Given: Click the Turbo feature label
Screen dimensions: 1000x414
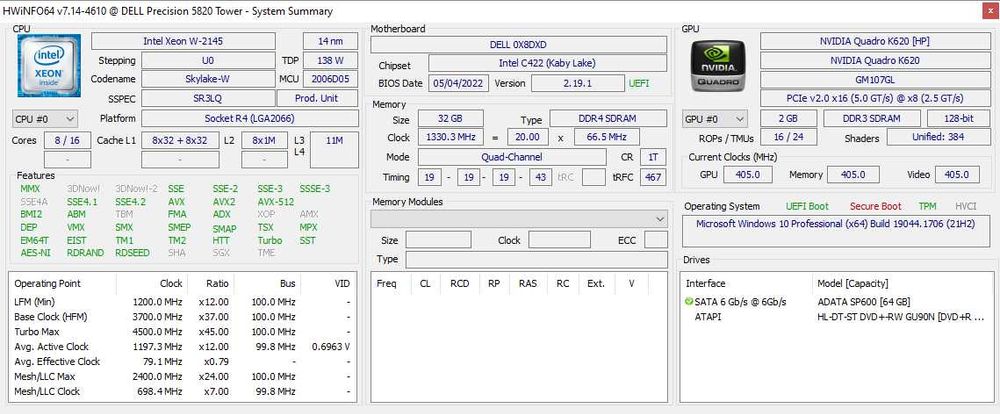Looking at the screenshot, I should (270, 240).
